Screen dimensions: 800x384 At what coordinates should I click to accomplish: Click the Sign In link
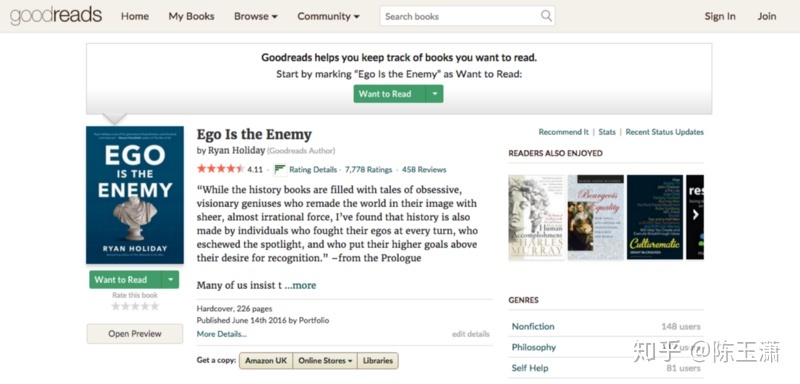click(x=720, y=16)
